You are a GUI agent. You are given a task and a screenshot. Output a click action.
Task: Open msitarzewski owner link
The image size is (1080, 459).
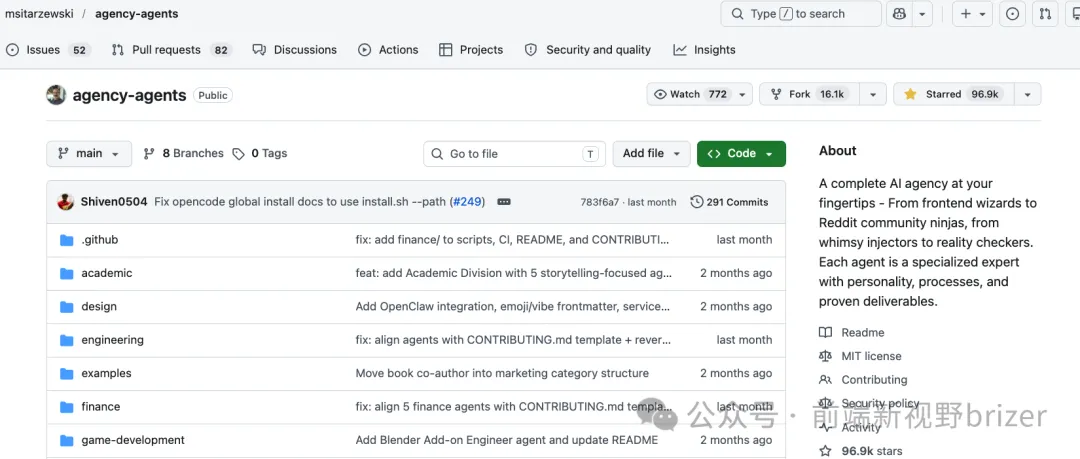click(39, 14)
